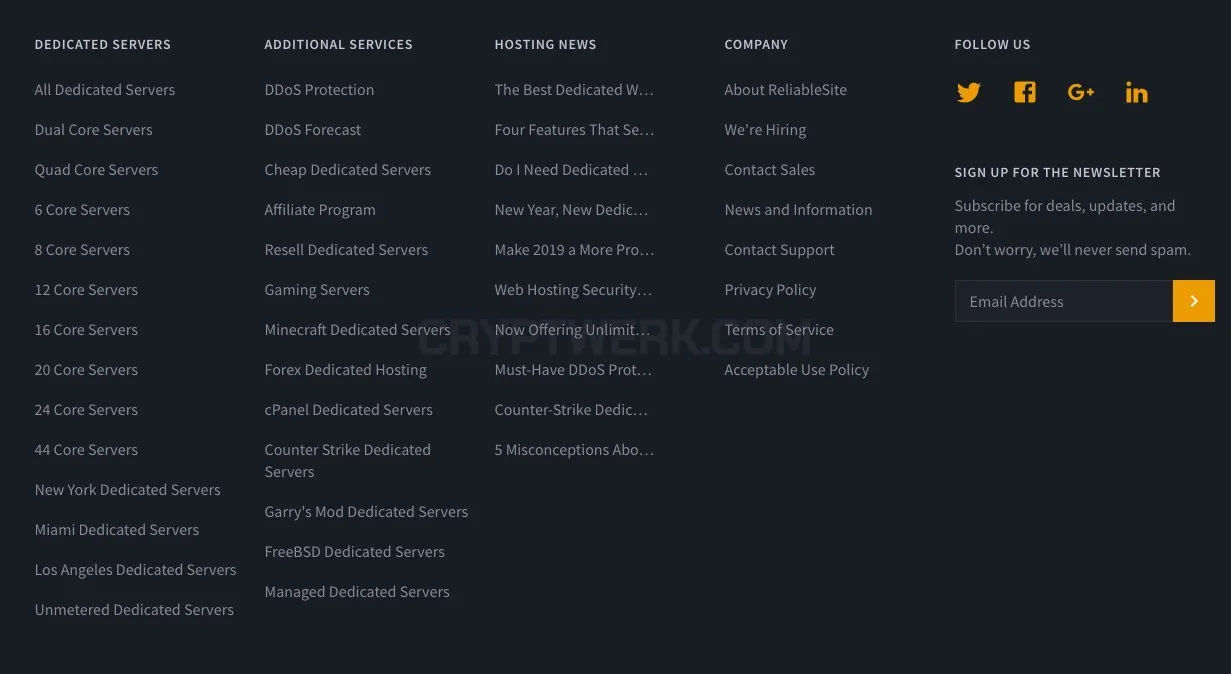Open All Dedicated Servers link

coord(105,90)
